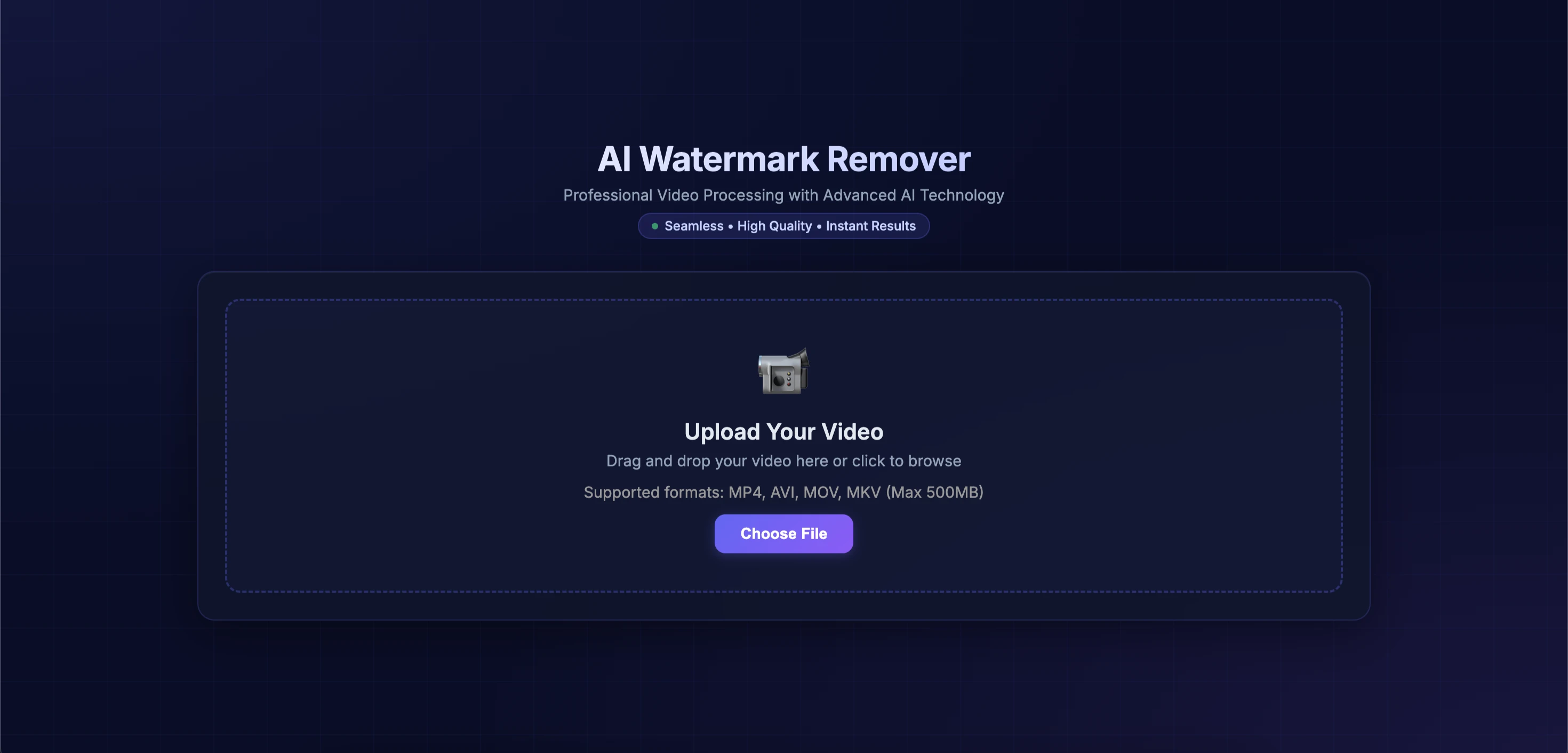Click the Professional Video Processing subtitle
The height and width of the screenshot is (753, 1568).
(783, 195)
